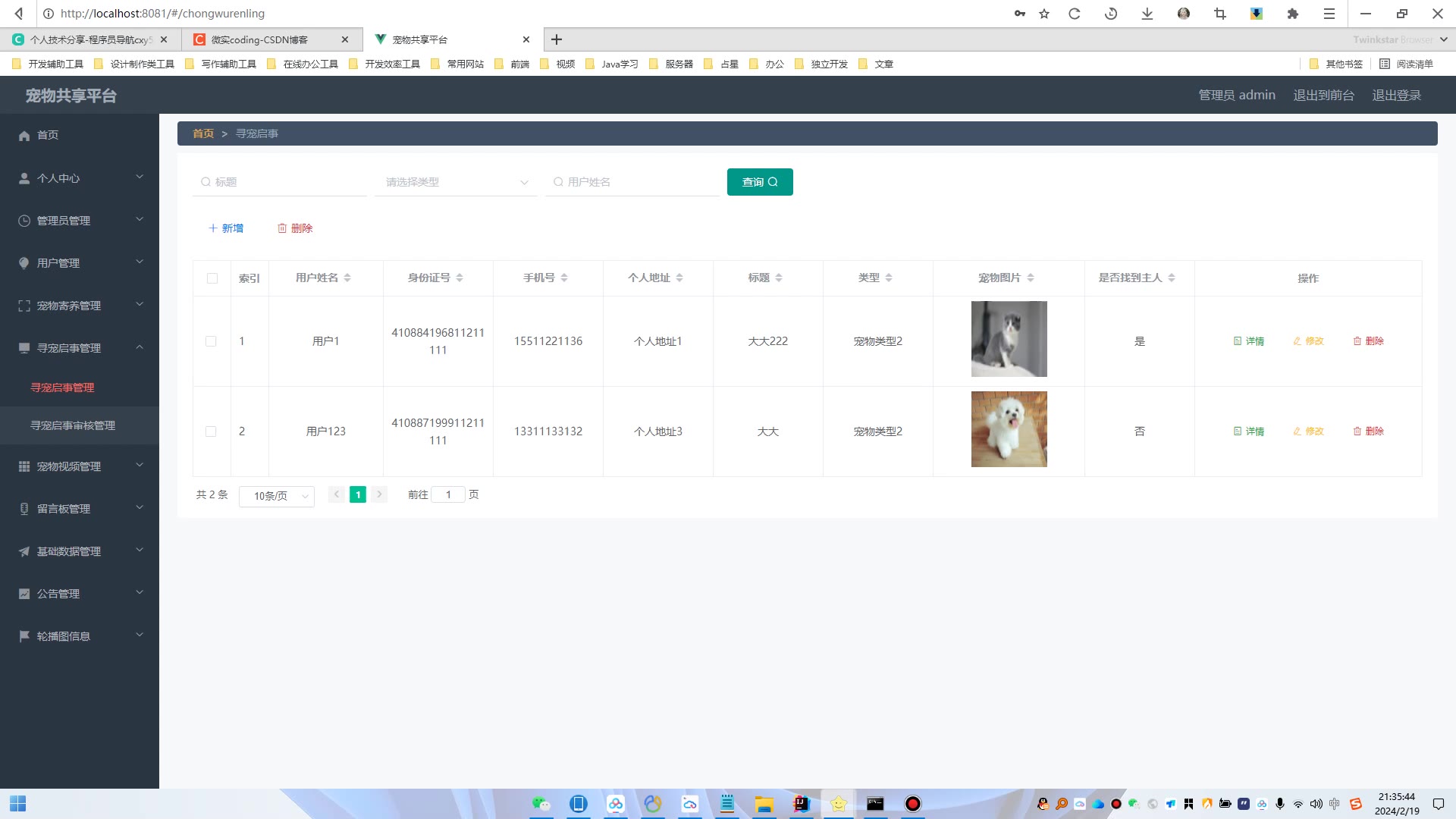Toggle the select-all header checkbox
Viewport: 1456px width, 819px height.
pyautogui.click(x=212, y=278)
